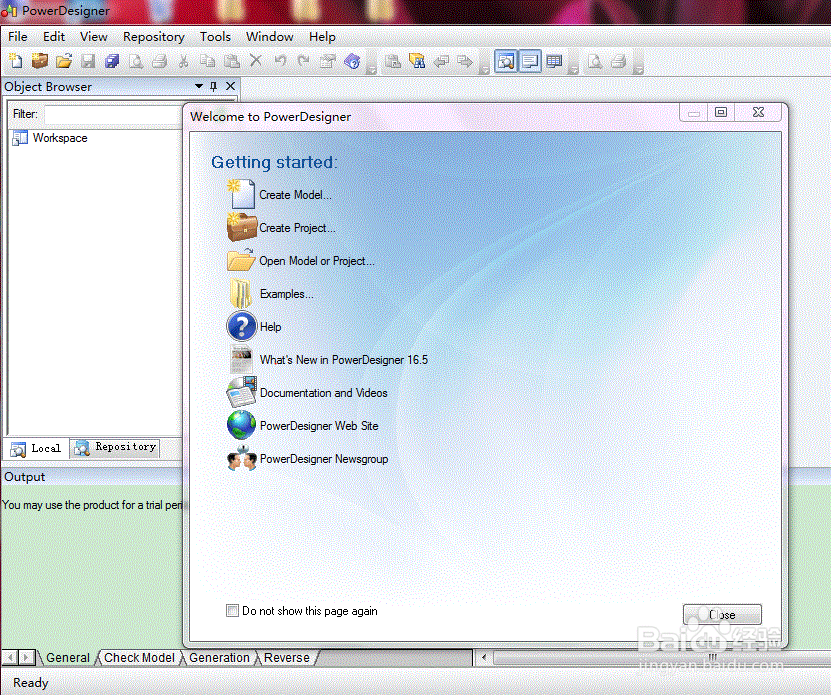831x695 pixels.
Task: Click Create Project link
Action: pos(297,228)
